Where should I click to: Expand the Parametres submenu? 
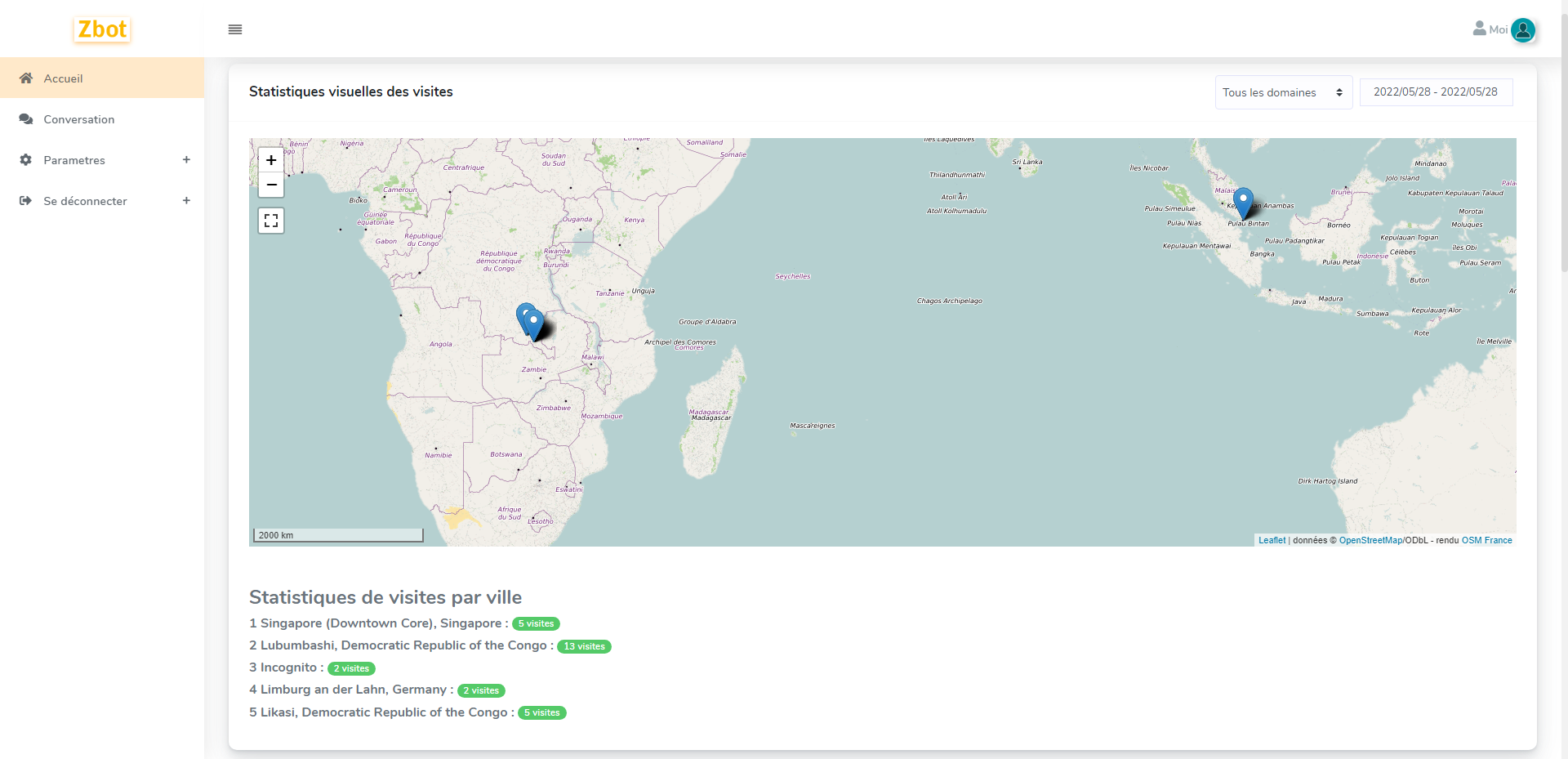point(186,160)
